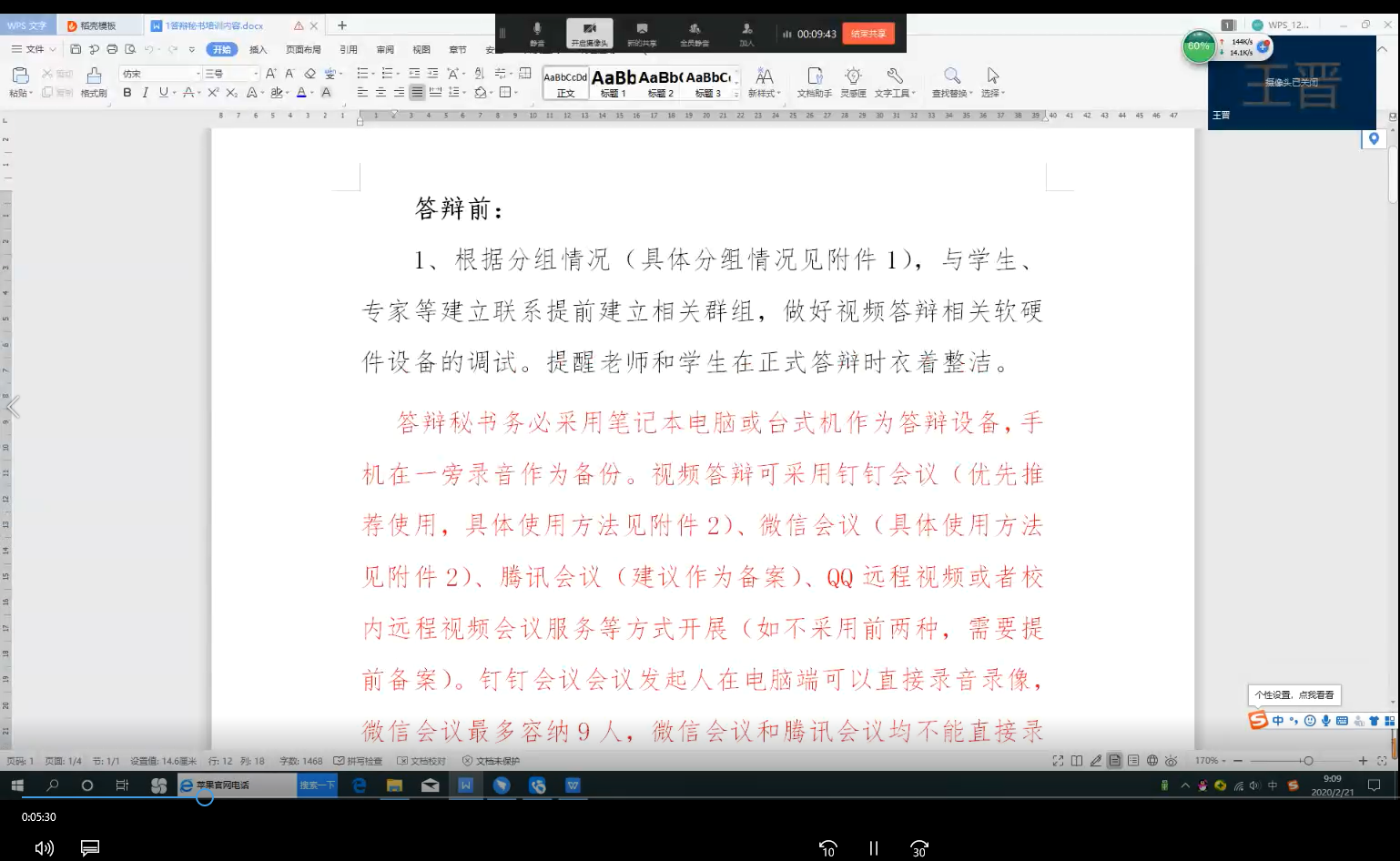Open the Inspiration (灵感匣) lightbulb tool
The image size is (1400, 861).
click(x=853, y=81)
